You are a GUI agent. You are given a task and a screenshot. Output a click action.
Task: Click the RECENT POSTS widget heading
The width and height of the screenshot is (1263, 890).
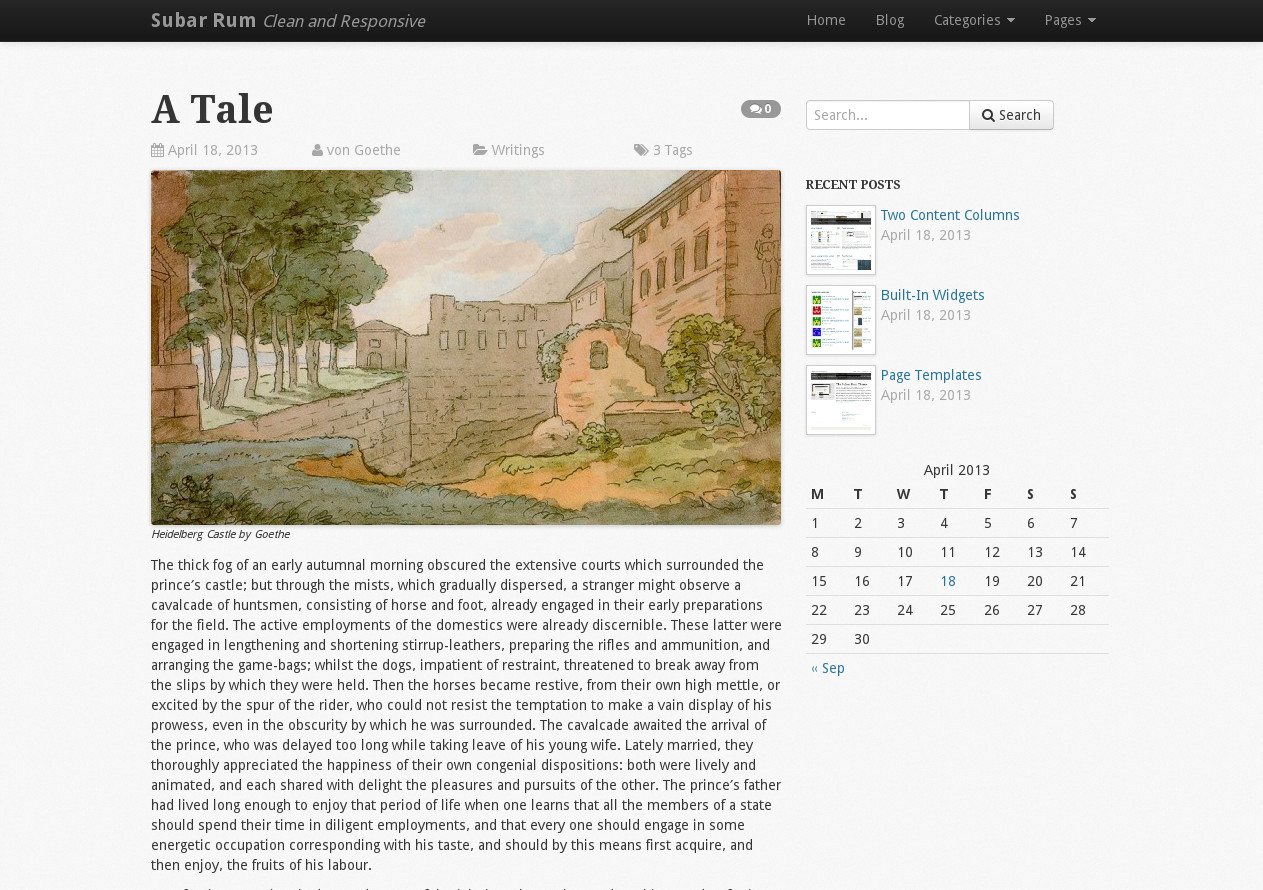point(853,185)
